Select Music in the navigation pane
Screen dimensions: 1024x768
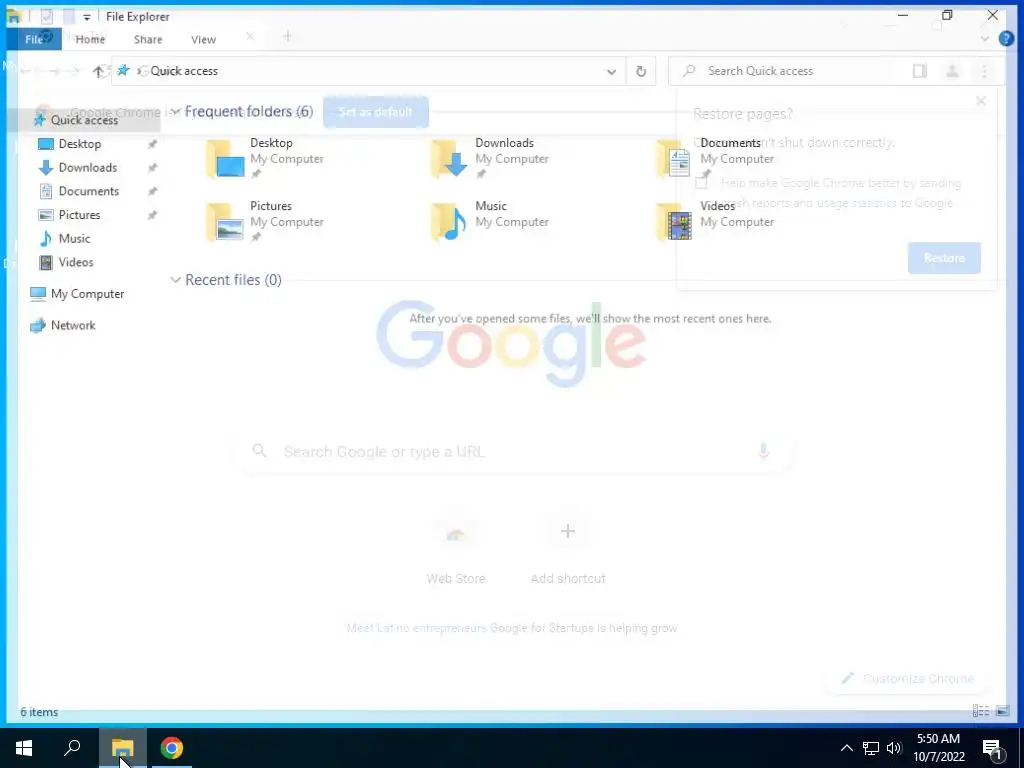[x=74, y=238]
